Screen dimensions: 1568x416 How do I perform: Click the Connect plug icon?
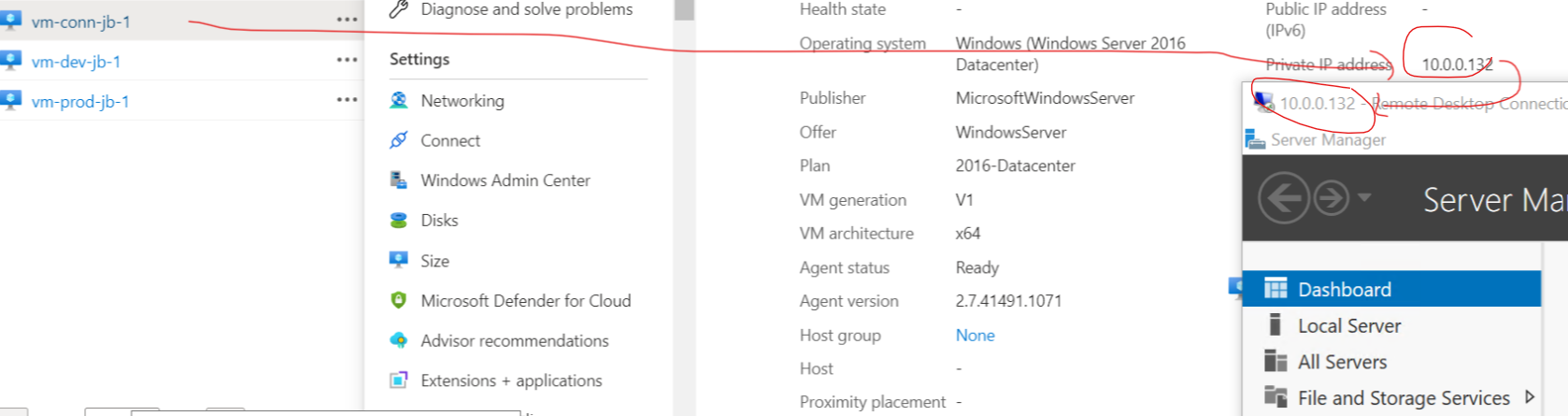[x=399, y=140]
